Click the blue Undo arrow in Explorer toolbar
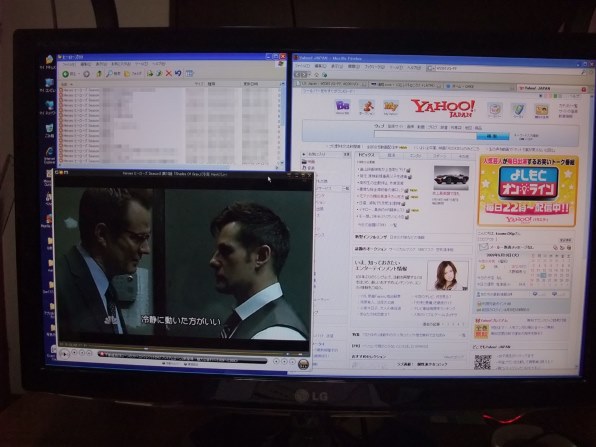Viewport: 596px width, 447px height. tap(178, 73)
